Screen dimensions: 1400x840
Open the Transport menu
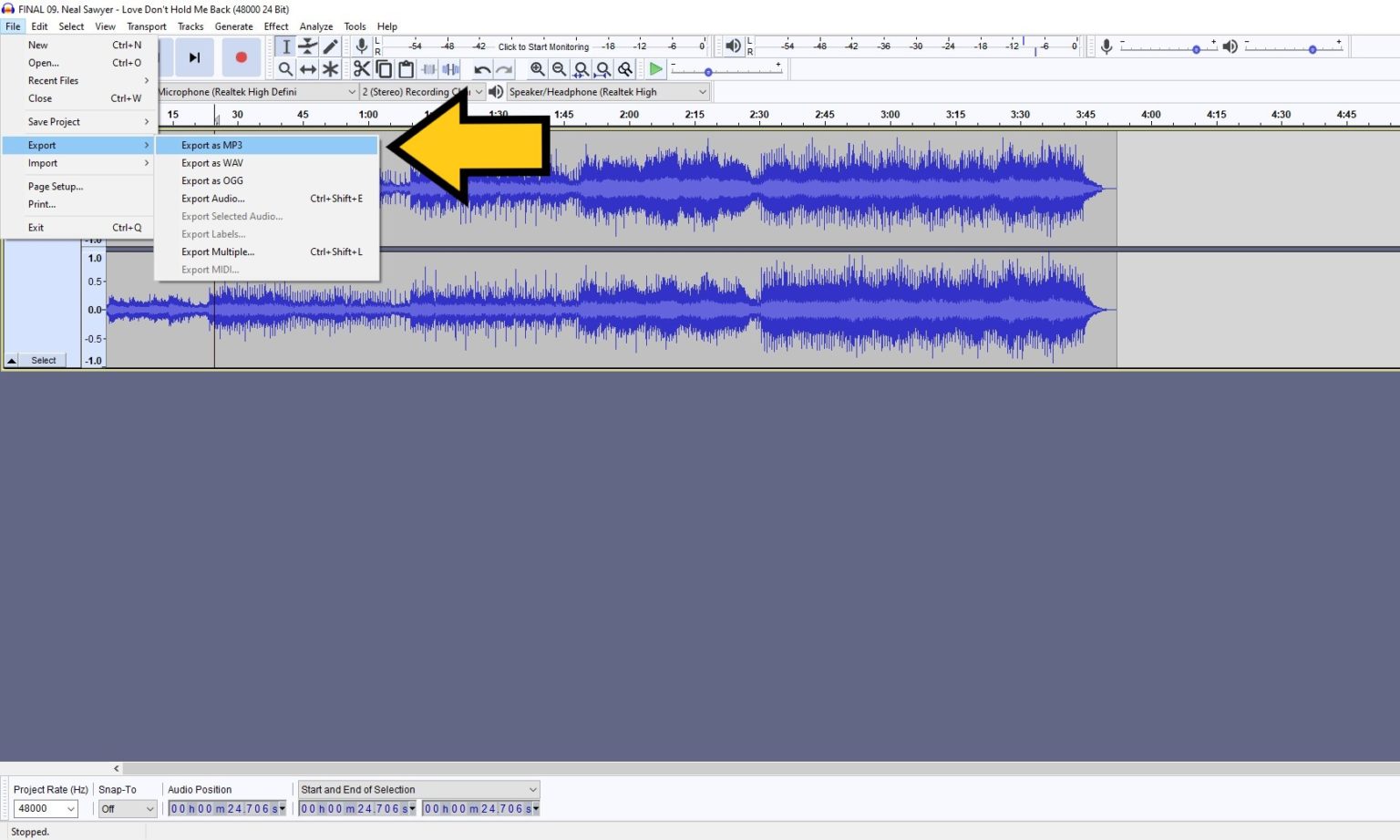click(146, 26)
